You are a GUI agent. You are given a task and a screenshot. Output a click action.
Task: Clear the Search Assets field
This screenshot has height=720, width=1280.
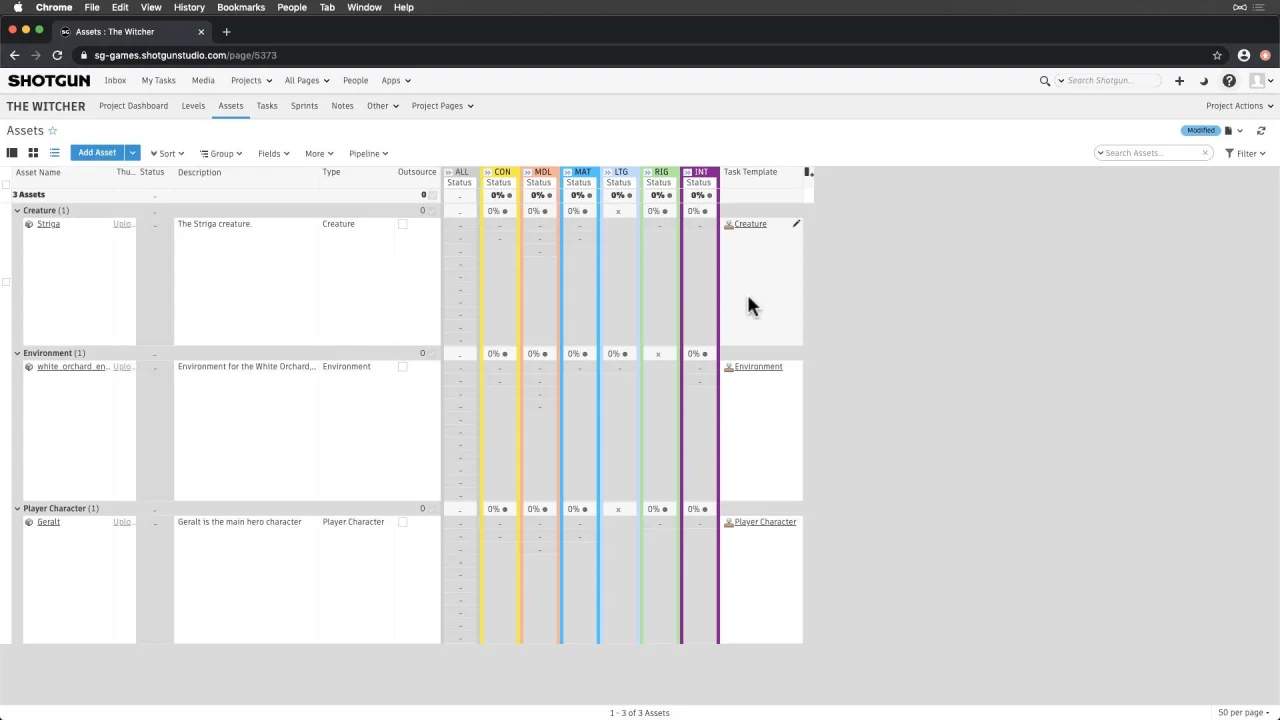(x=1205, y=153)
